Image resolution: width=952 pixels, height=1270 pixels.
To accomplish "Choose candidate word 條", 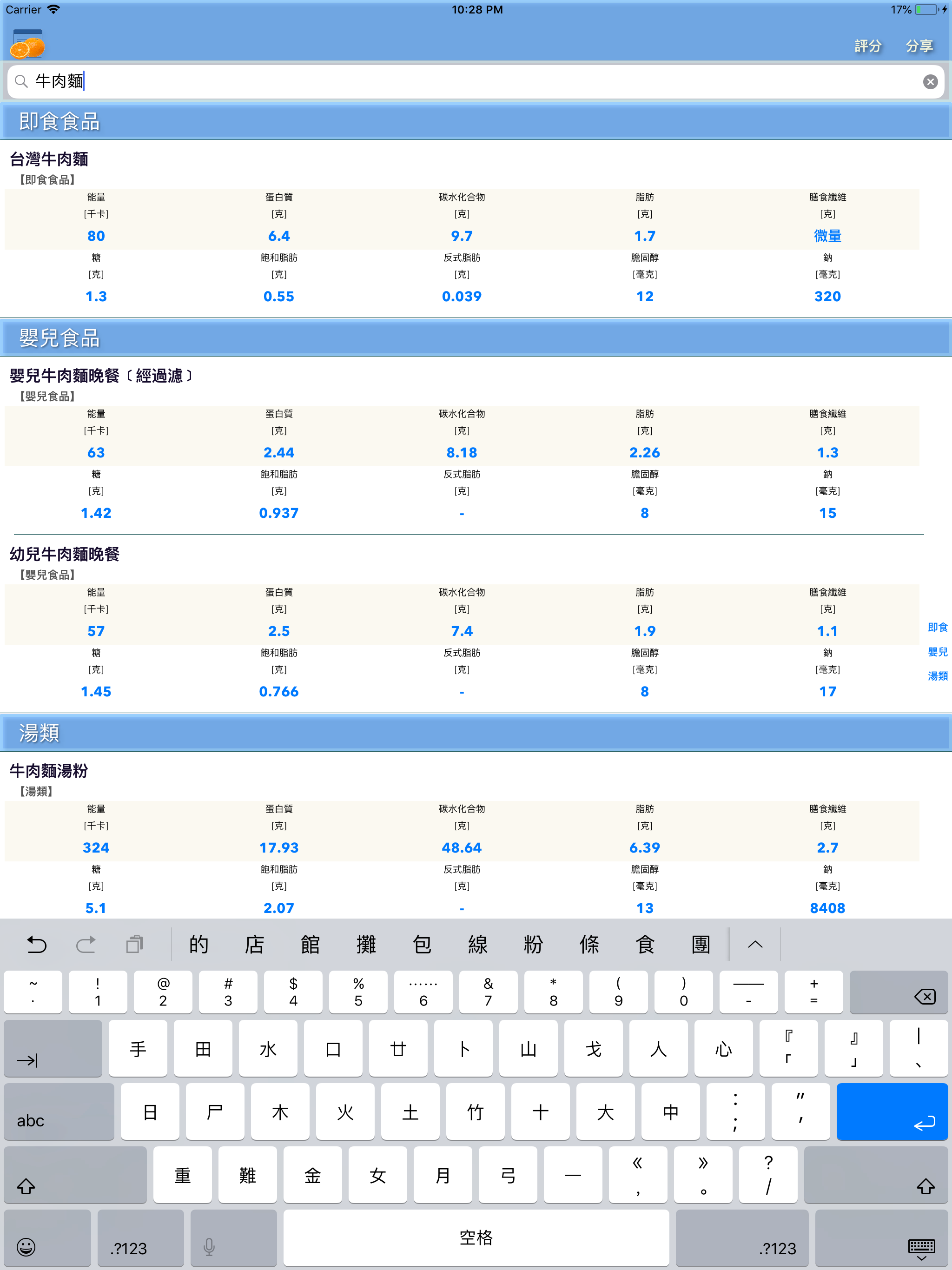I will (589, 944).
